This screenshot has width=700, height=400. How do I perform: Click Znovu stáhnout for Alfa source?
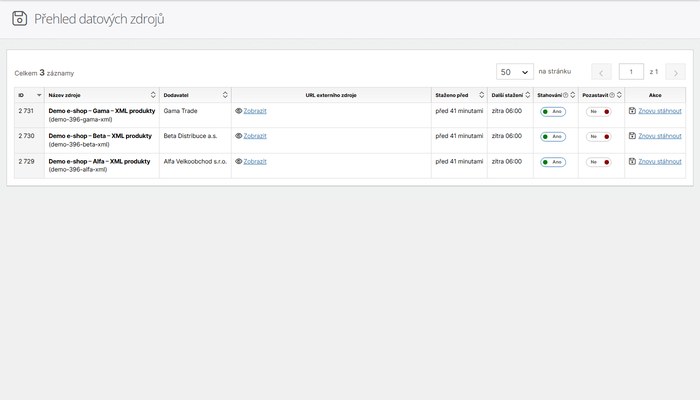660,161
